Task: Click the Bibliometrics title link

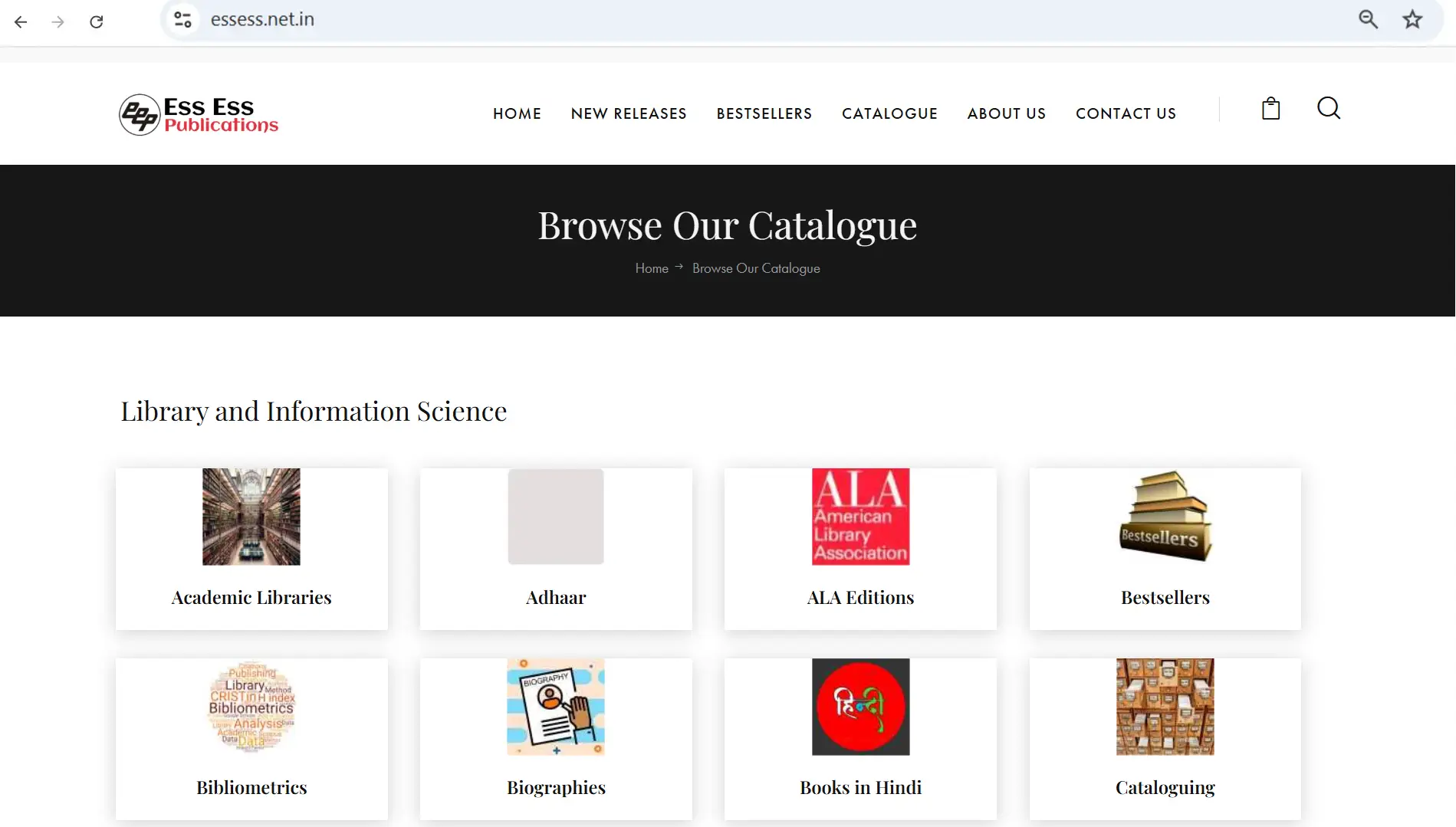Action: (251, 788)
